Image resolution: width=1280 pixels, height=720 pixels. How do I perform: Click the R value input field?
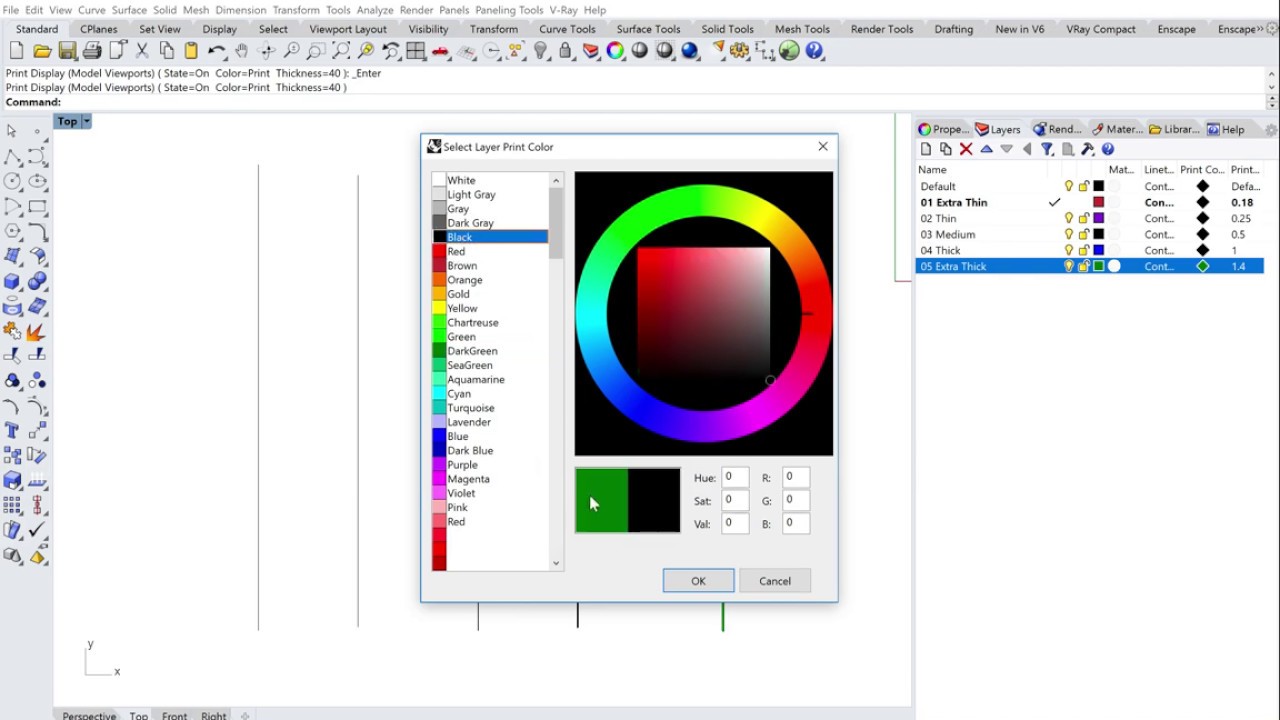click(x=796, y=477)
